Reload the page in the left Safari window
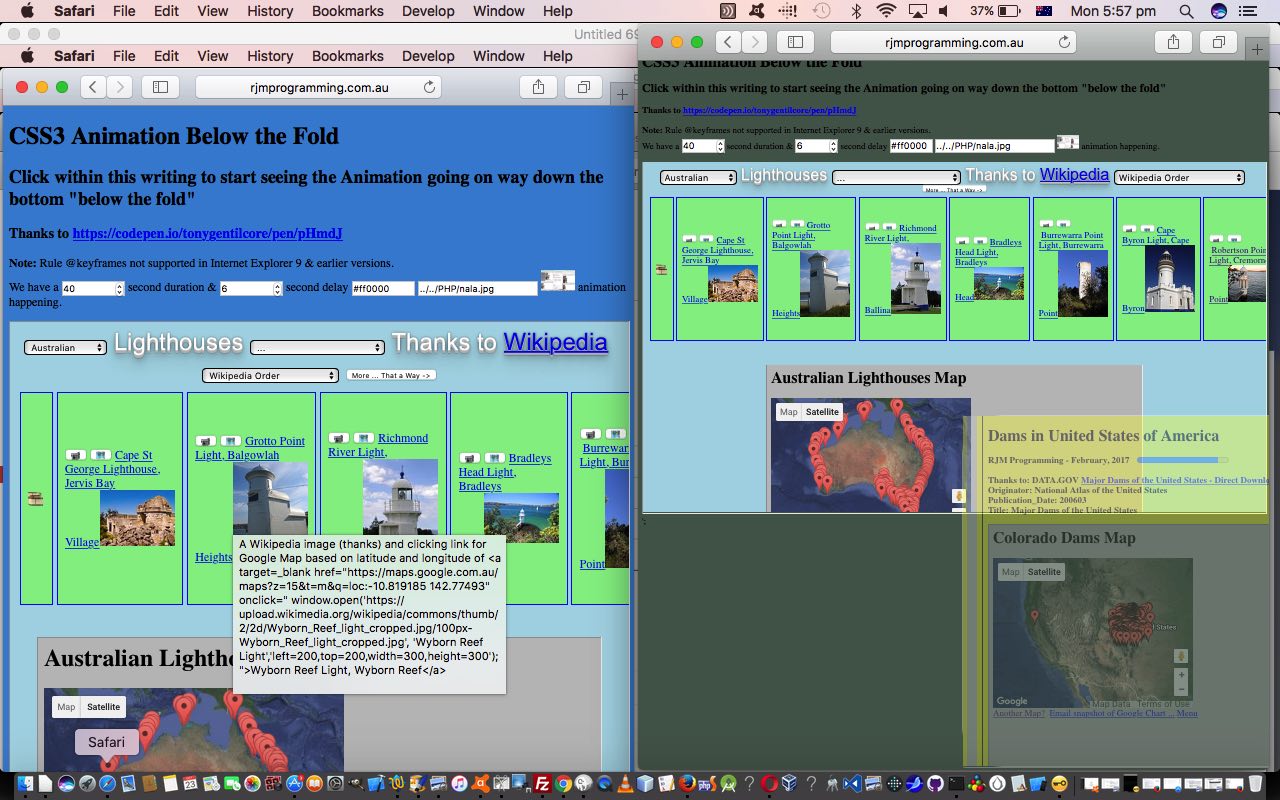This screenshot has width=1280, height=800. (x=429, y=87)
